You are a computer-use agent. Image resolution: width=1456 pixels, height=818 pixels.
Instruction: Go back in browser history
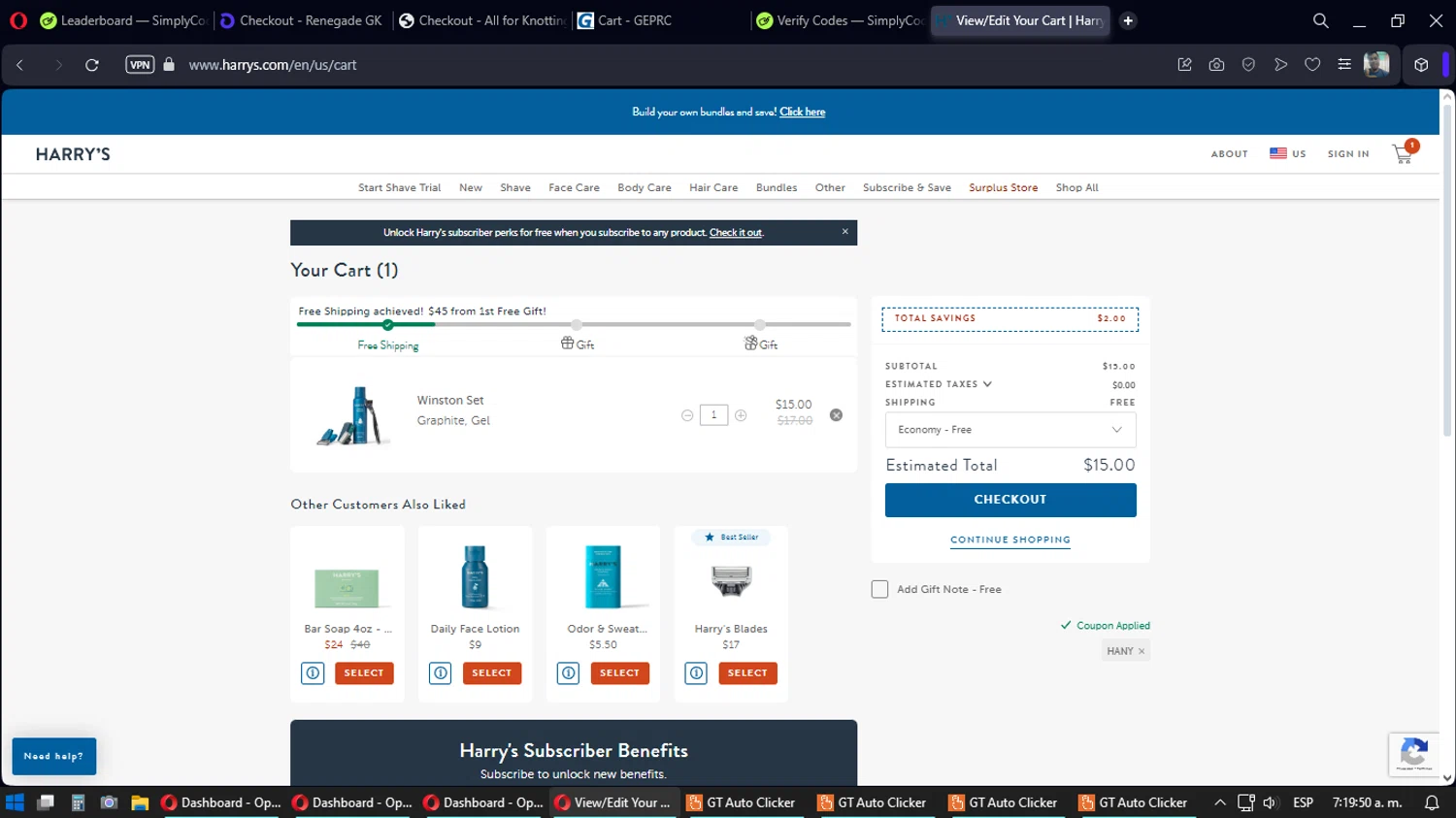point(20,65)
